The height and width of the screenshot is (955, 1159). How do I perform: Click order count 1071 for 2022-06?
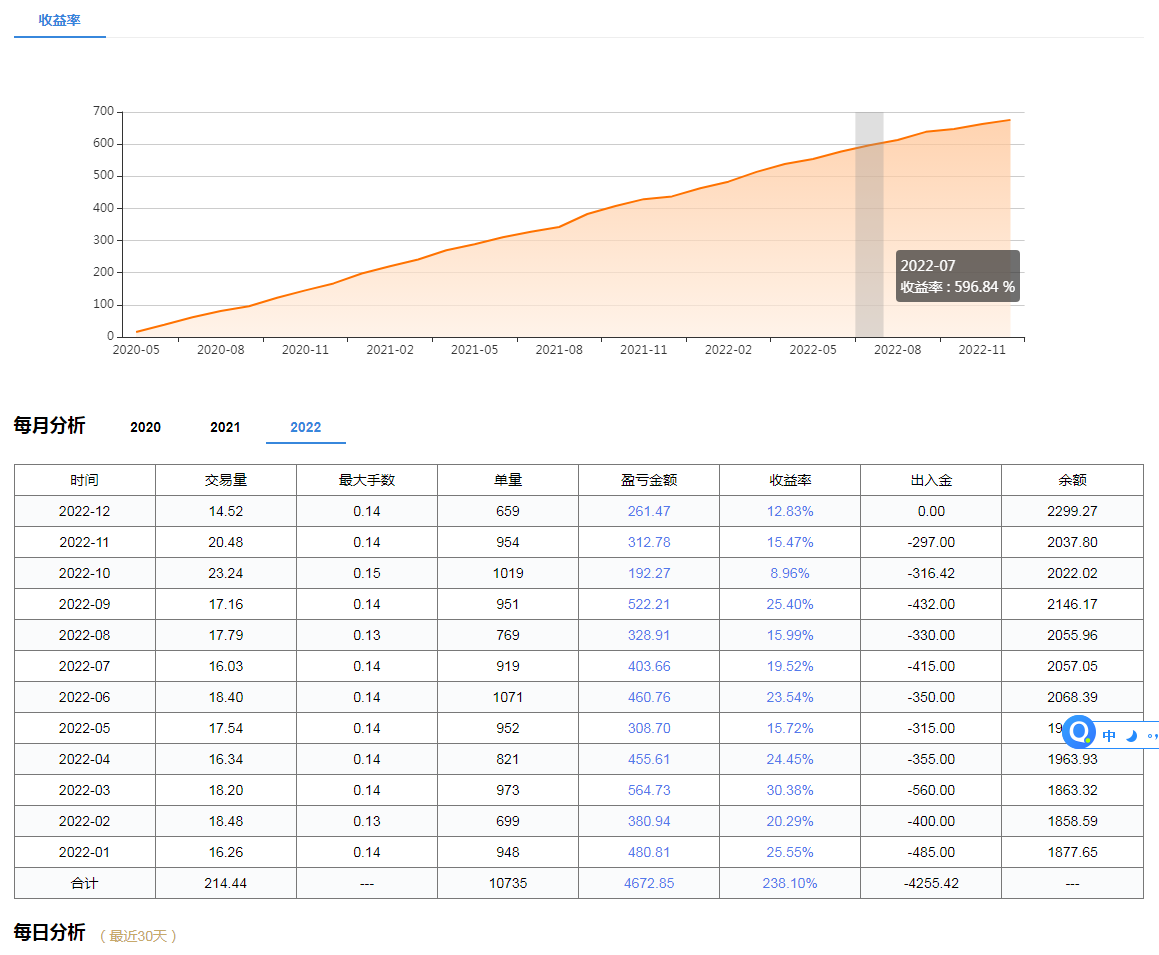click(508, 698)
